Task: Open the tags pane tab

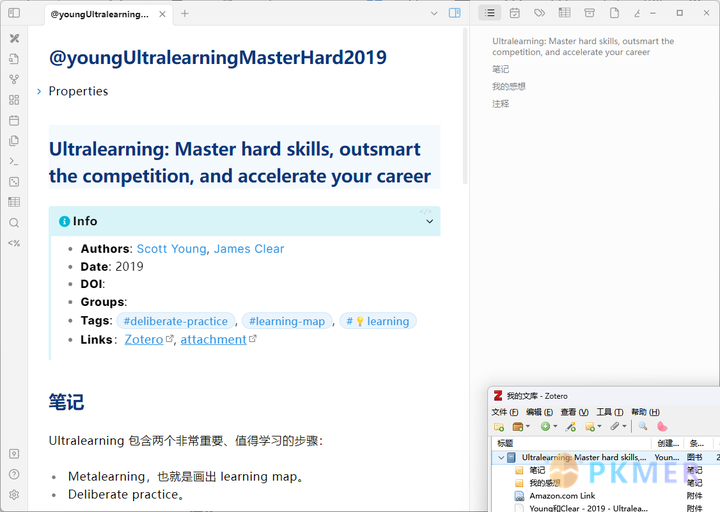Action: click(540, 13)
